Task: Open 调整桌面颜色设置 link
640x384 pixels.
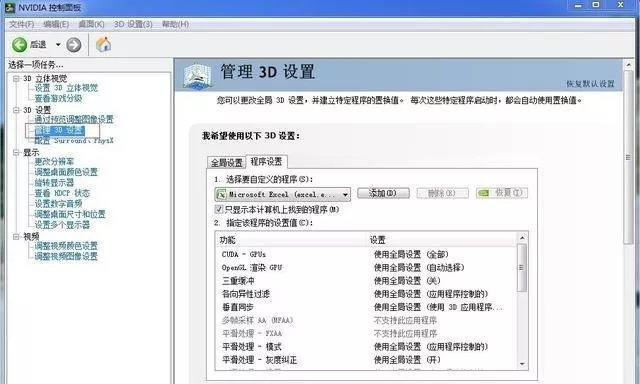Action: coord(66,172)
